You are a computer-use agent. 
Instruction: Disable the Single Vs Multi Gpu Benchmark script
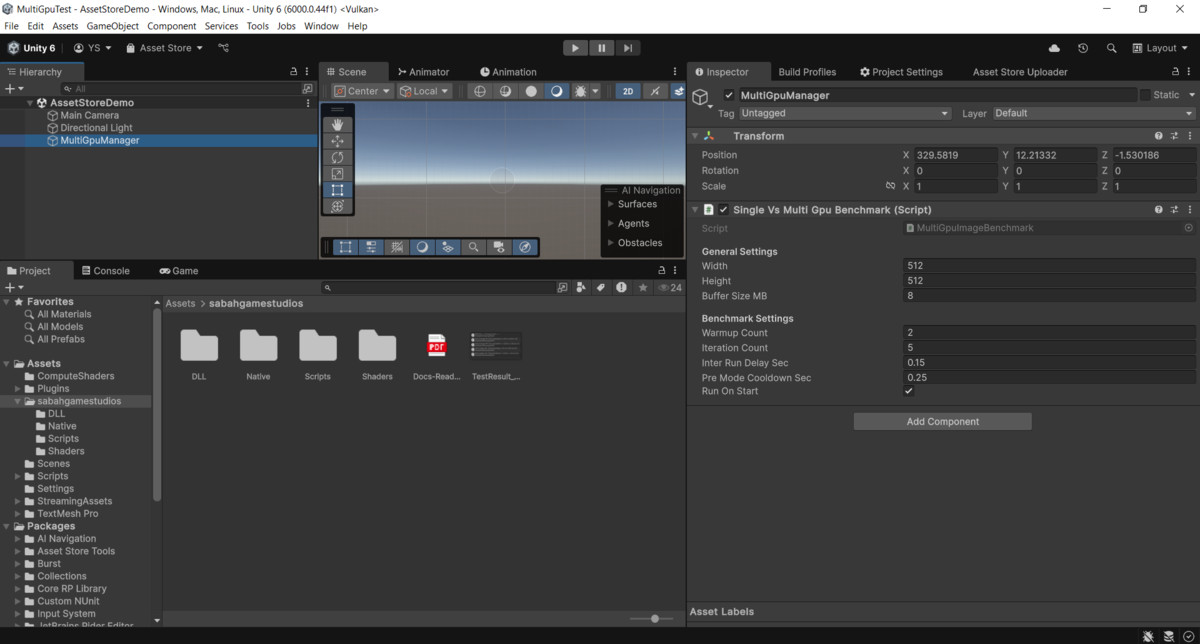723,210
